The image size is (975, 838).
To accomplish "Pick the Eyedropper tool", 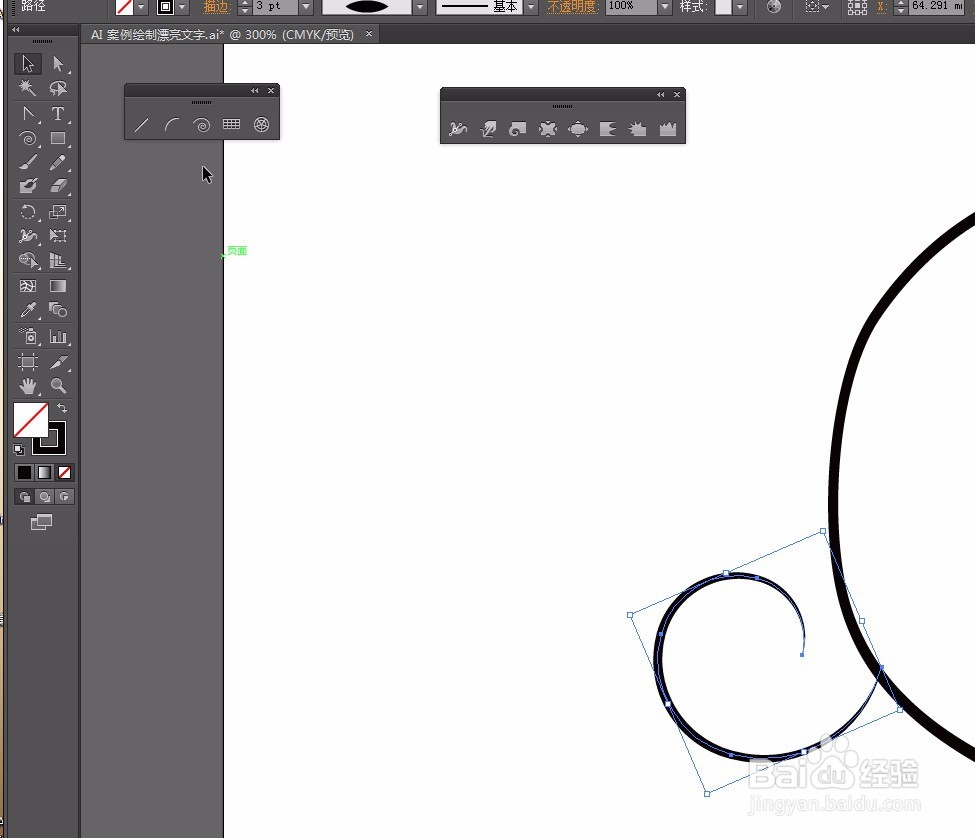I will coord(27,310).
